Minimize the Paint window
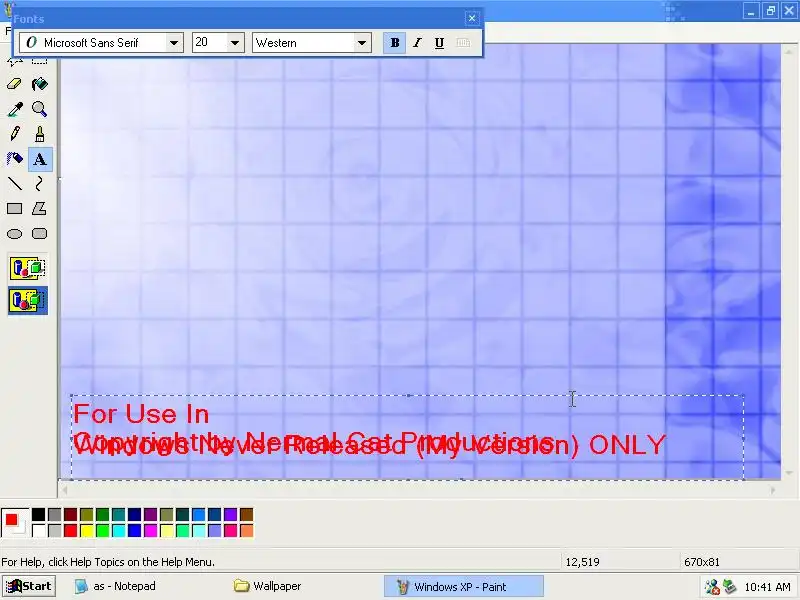The width and height of the screenshot is (800, 600). (751, 11)
